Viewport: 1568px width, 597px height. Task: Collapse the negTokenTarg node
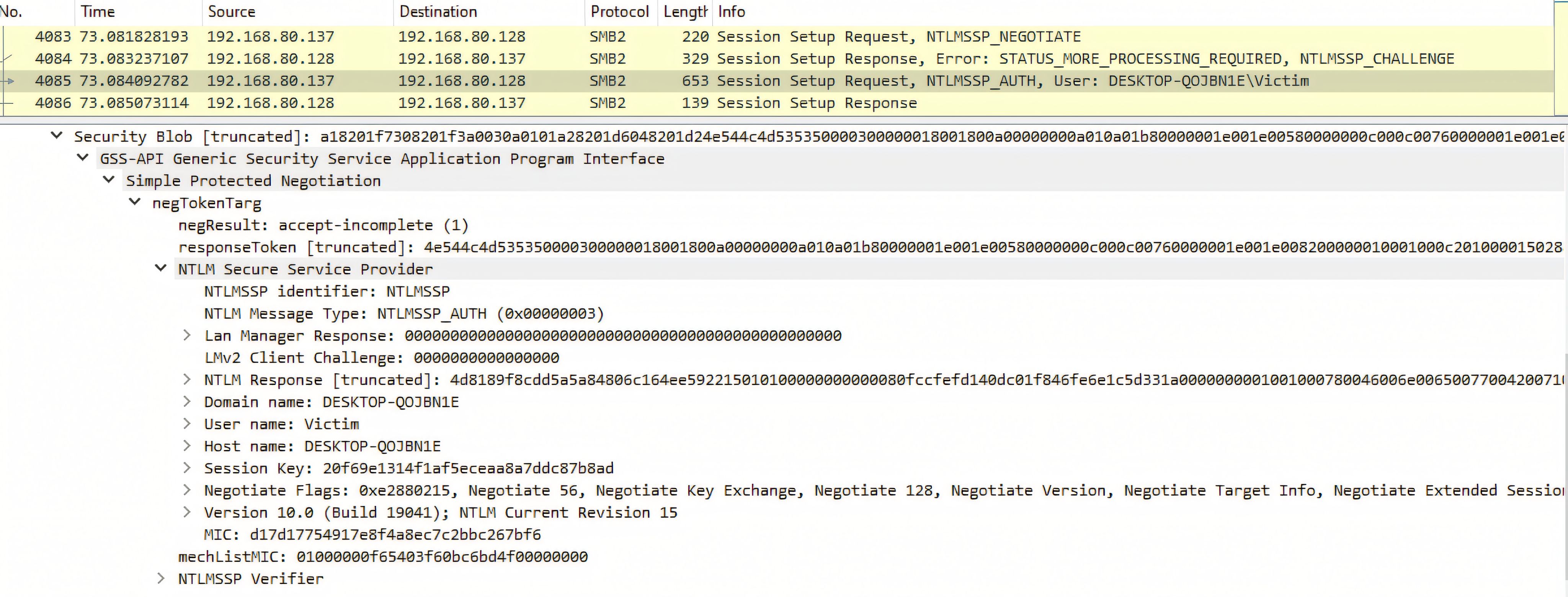point(135,202)
